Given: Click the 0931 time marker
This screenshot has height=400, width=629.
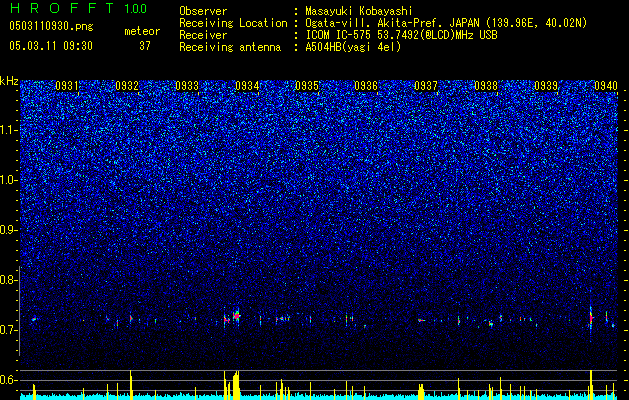Looking at the screenshot, I should click(67, 86).
